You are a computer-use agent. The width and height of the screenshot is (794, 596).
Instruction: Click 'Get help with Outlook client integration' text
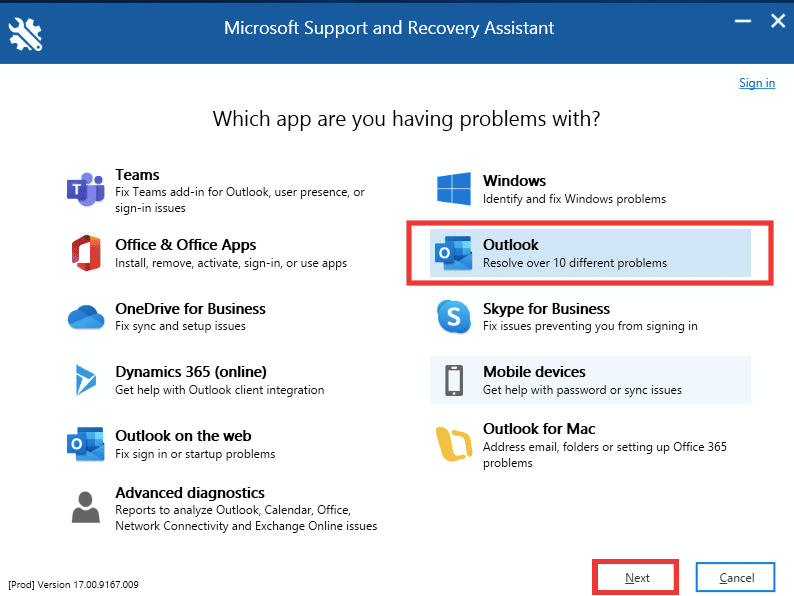[x=220, y=390]
